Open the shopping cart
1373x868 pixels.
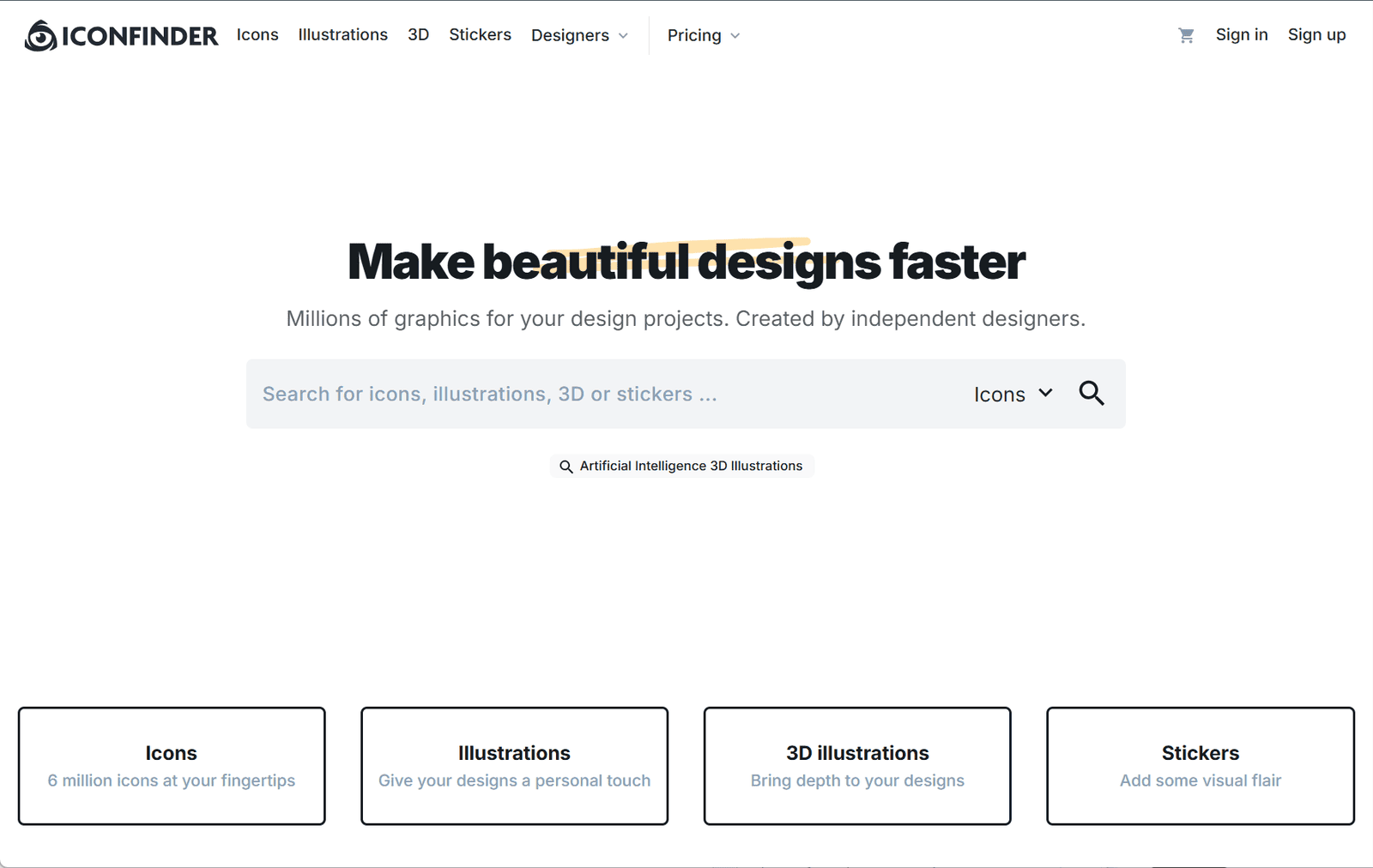[x=1187, y=35]
